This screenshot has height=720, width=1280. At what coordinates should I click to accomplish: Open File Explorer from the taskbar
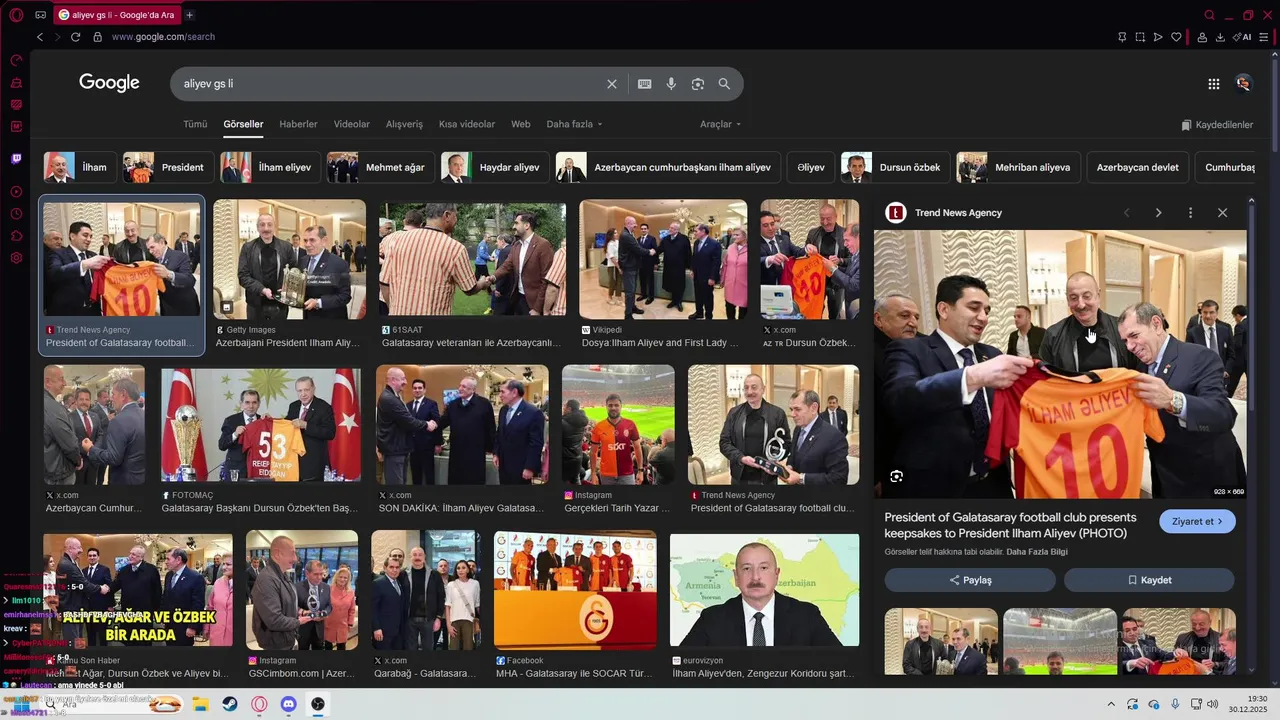click(200, 704)
